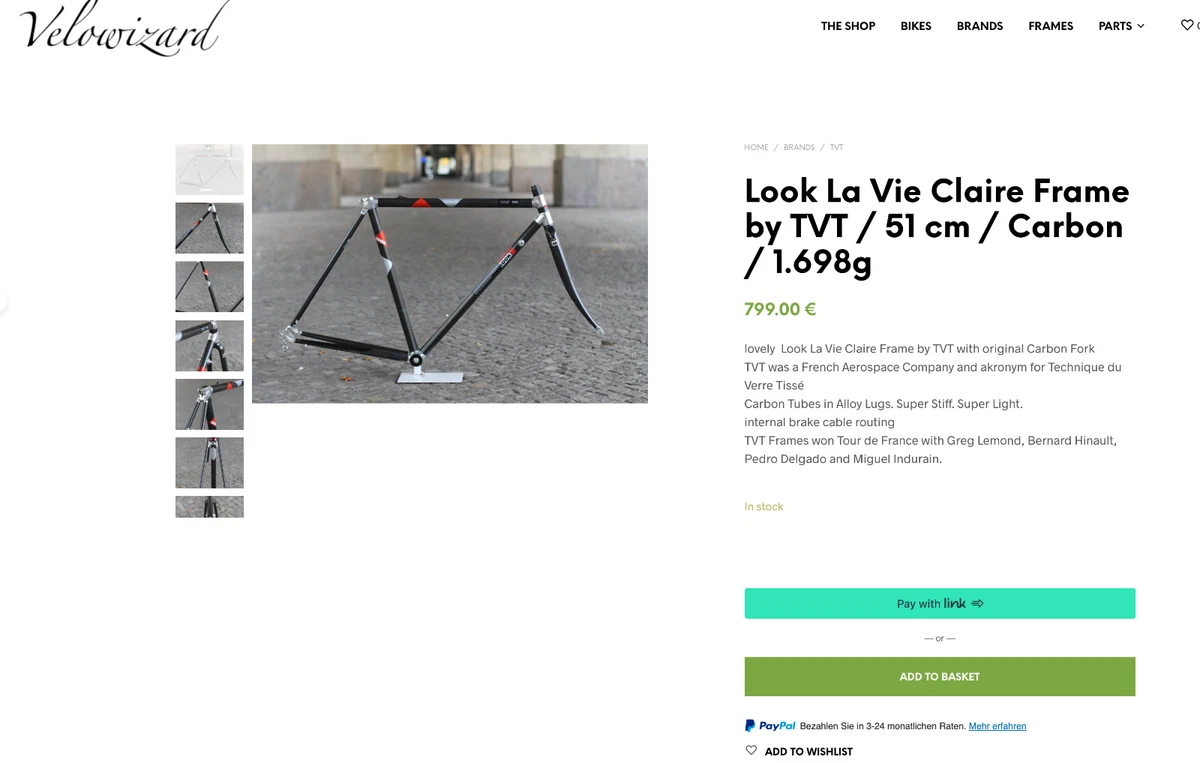Click heart icon beside Add to Wishlist
1200x763 pixels.
[751, 750]
